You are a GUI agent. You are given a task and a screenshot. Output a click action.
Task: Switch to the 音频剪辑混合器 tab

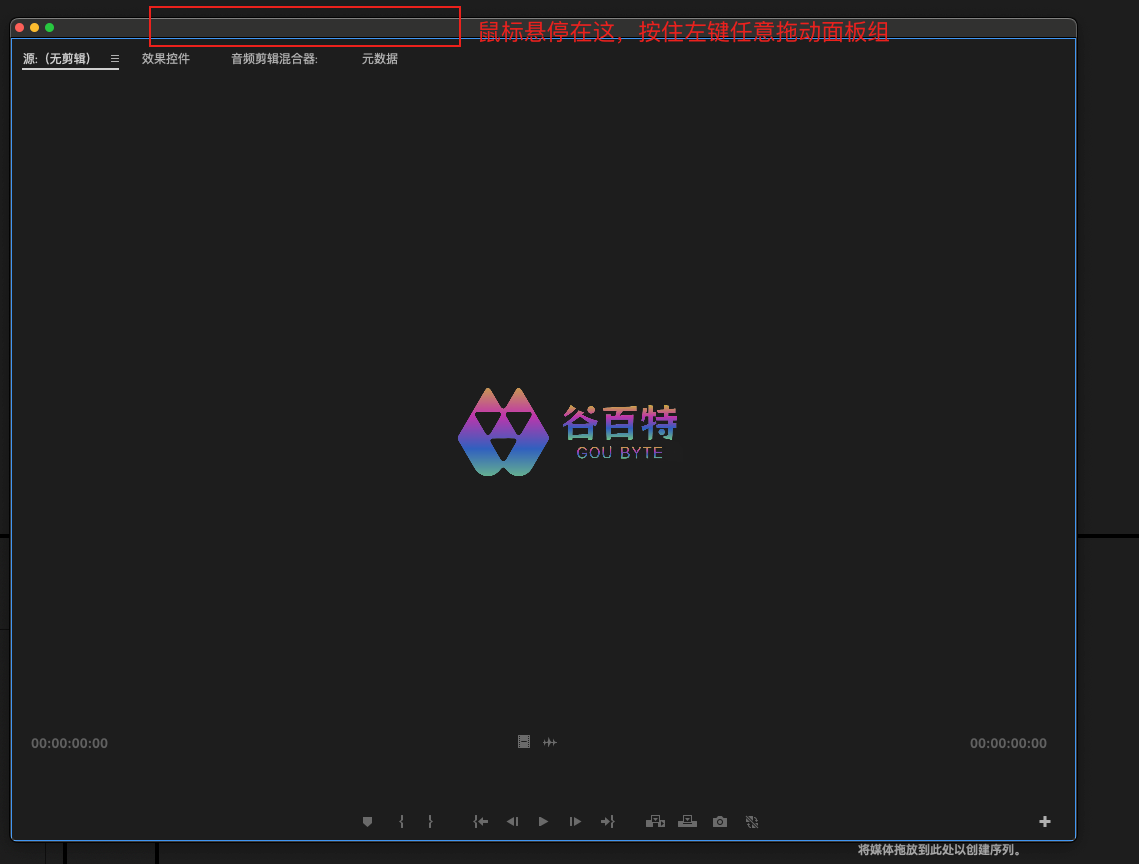274,59
